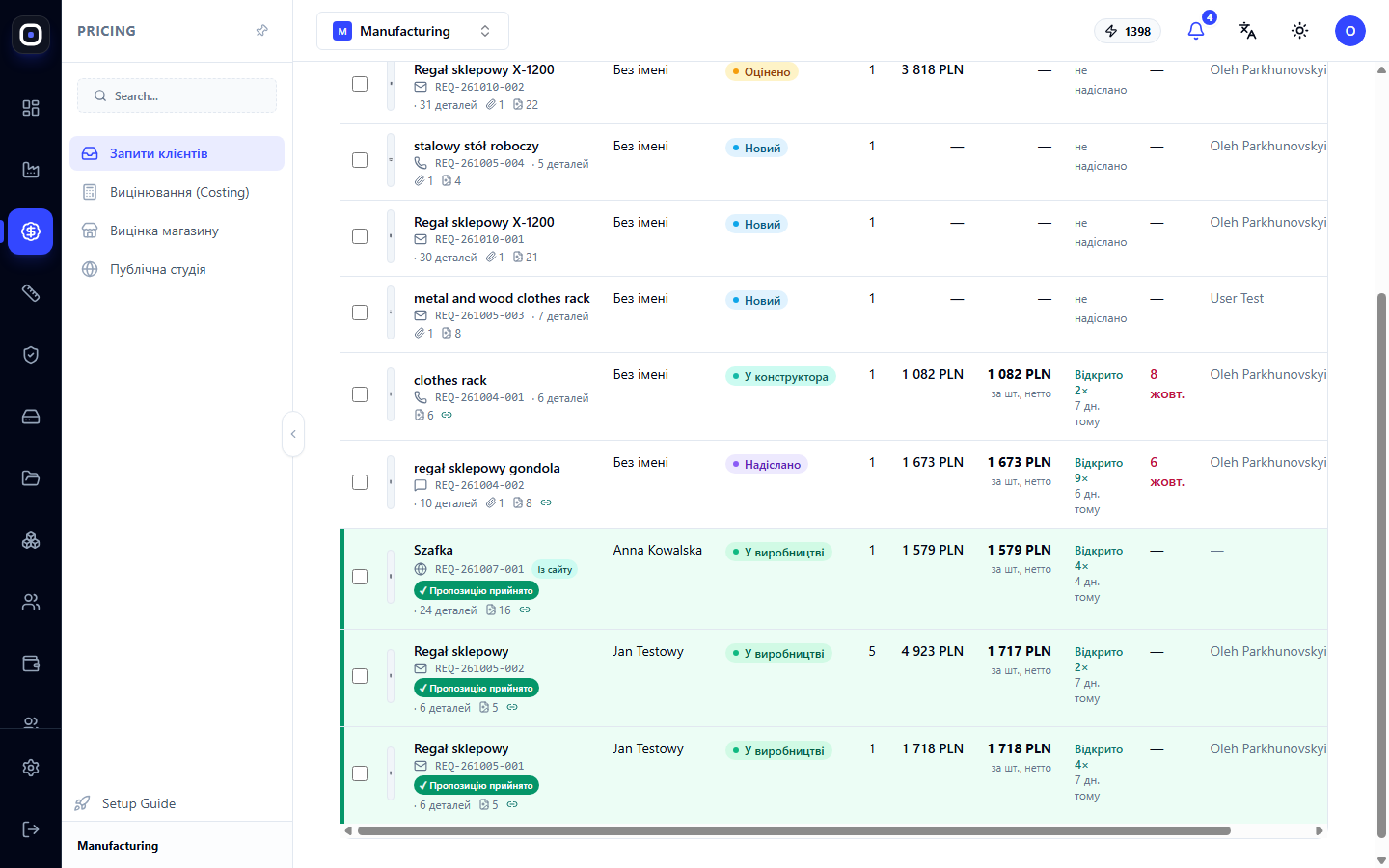Click the app logo at the top left
Image resolution: width=1389 pixels, height=868 pixels.
(31, 35)
